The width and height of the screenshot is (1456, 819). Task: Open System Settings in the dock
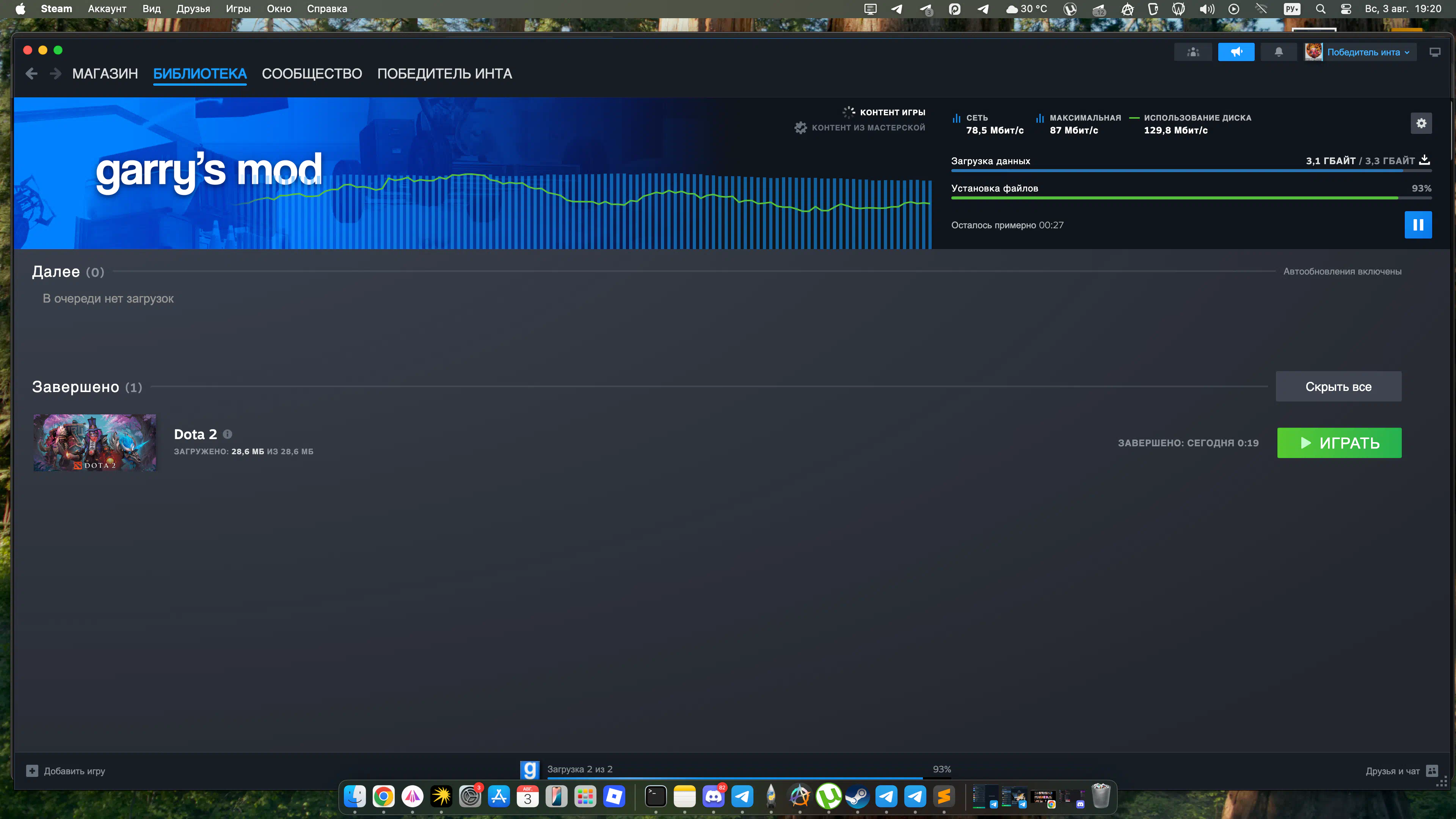point(470,797)
